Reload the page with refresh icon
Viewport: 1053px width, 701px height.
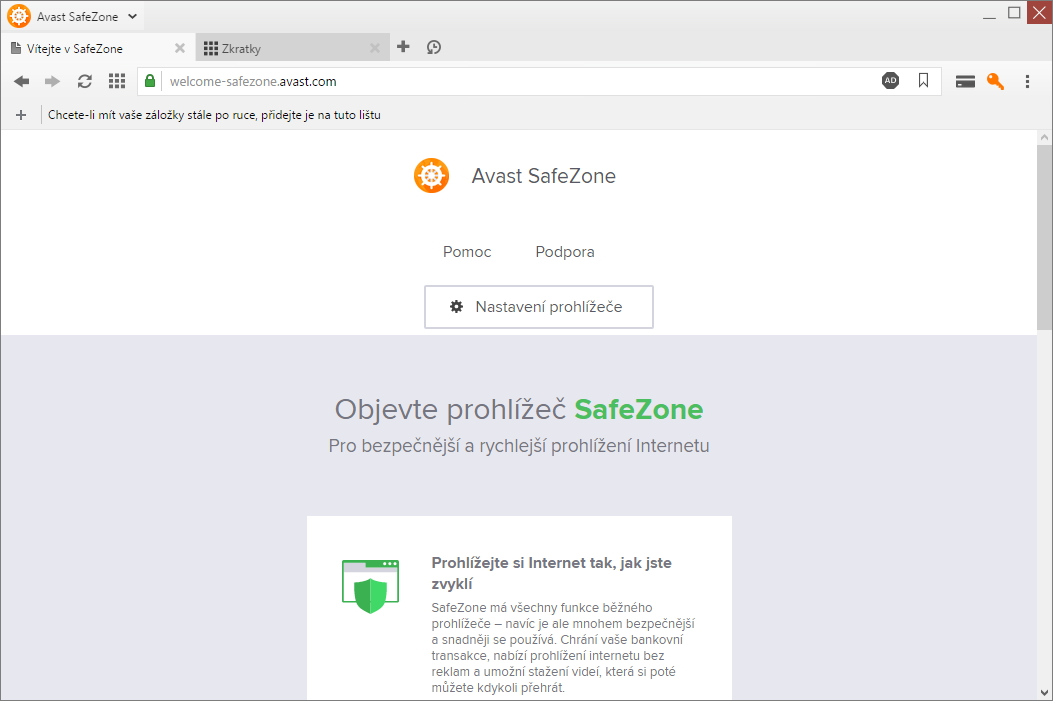[85, 81]
